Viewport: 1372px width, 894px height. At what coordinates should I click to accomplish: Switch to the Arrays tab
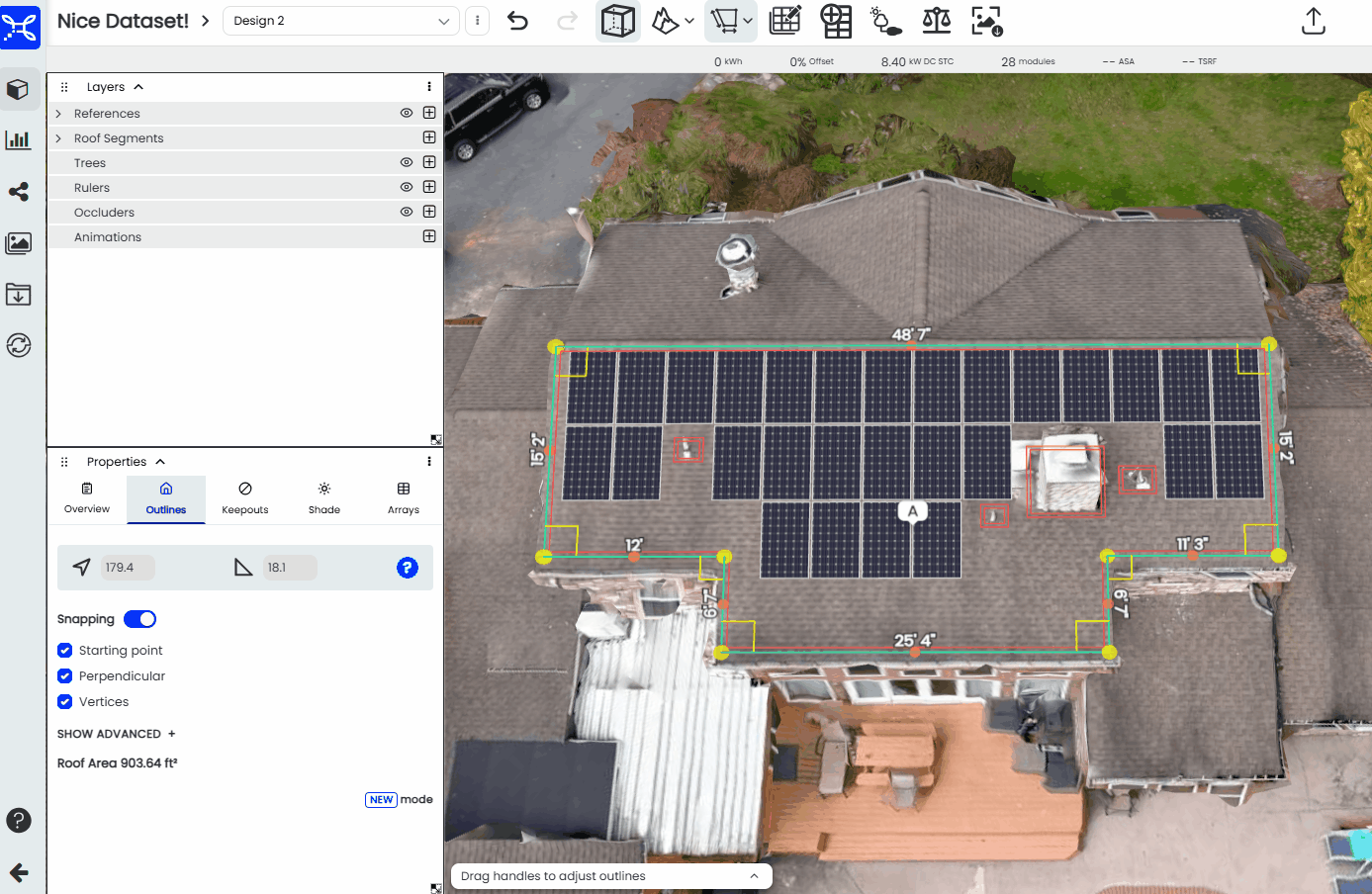click(403, 498)
